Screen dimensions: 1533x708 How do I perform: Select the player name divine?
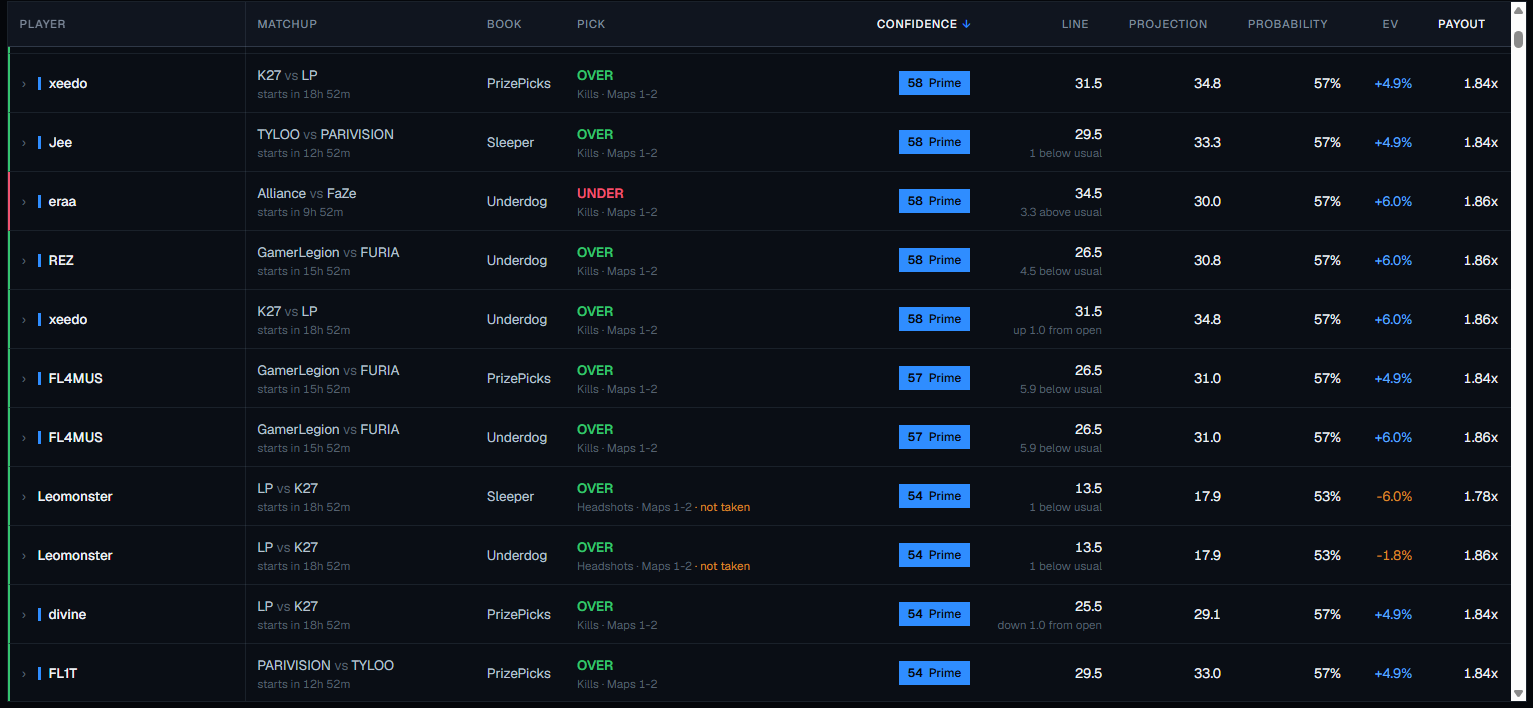67,614
